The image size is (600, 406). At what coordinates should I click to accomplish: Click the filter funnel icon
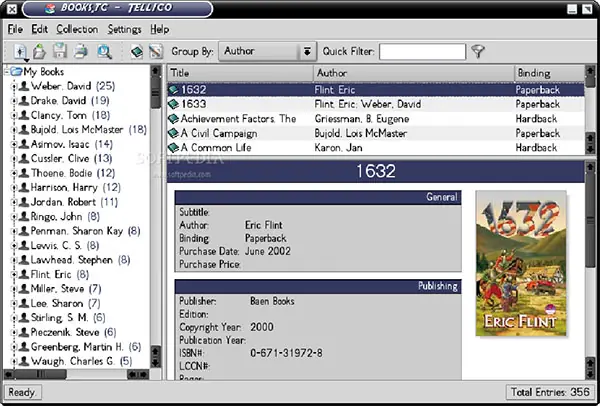478,51
